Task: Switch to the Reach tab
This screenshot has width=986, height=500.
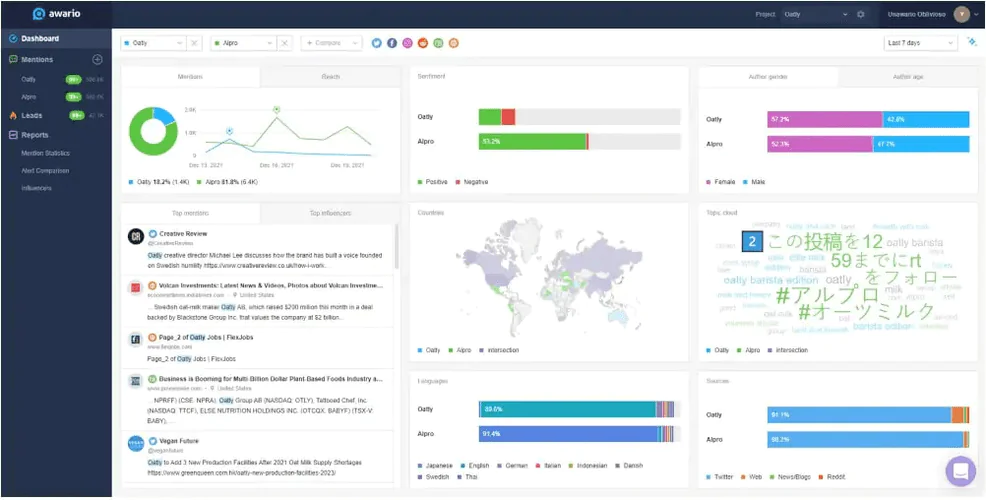Action: point(329,77)
